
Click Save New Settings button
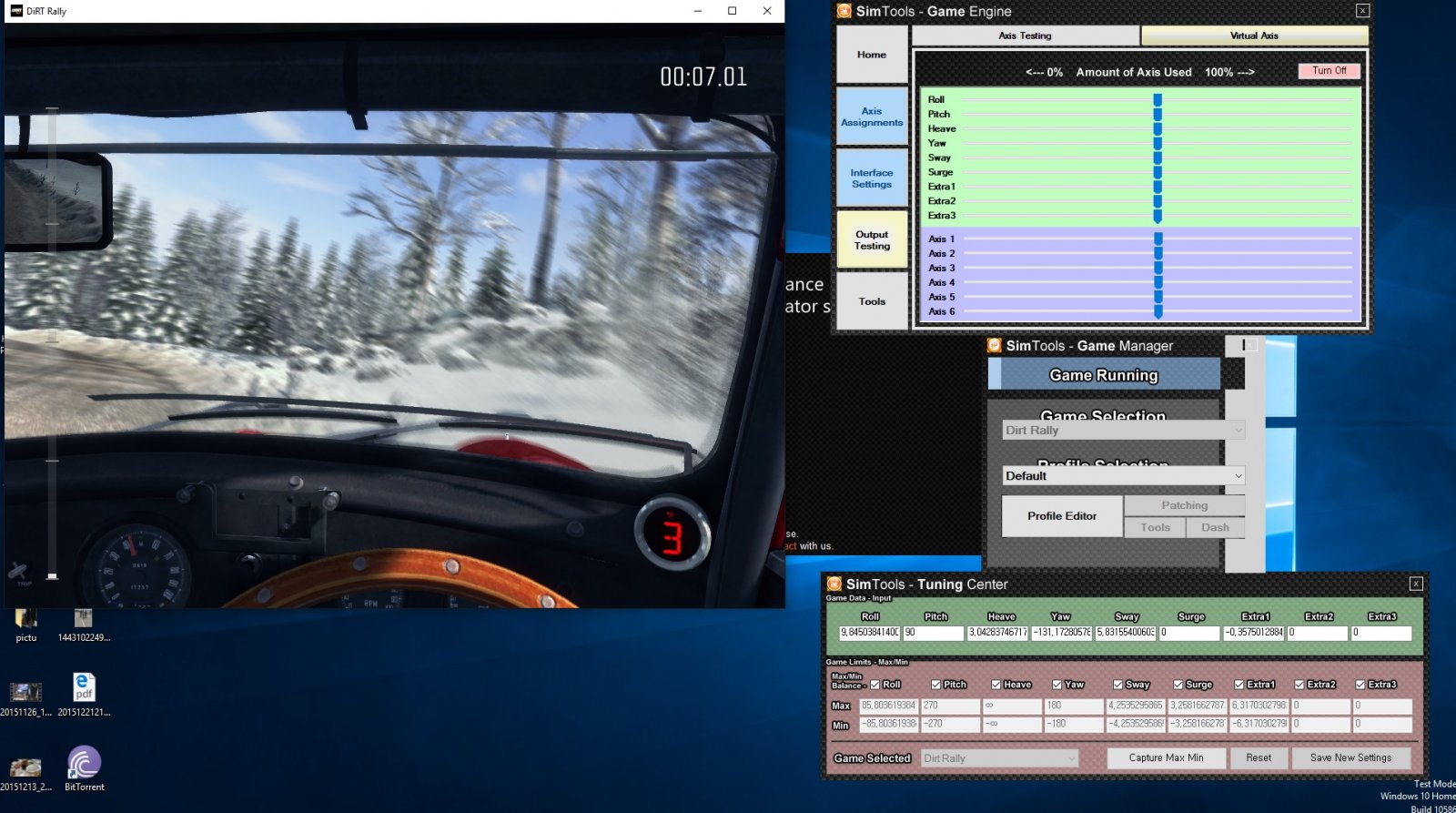pos(1350,758)
